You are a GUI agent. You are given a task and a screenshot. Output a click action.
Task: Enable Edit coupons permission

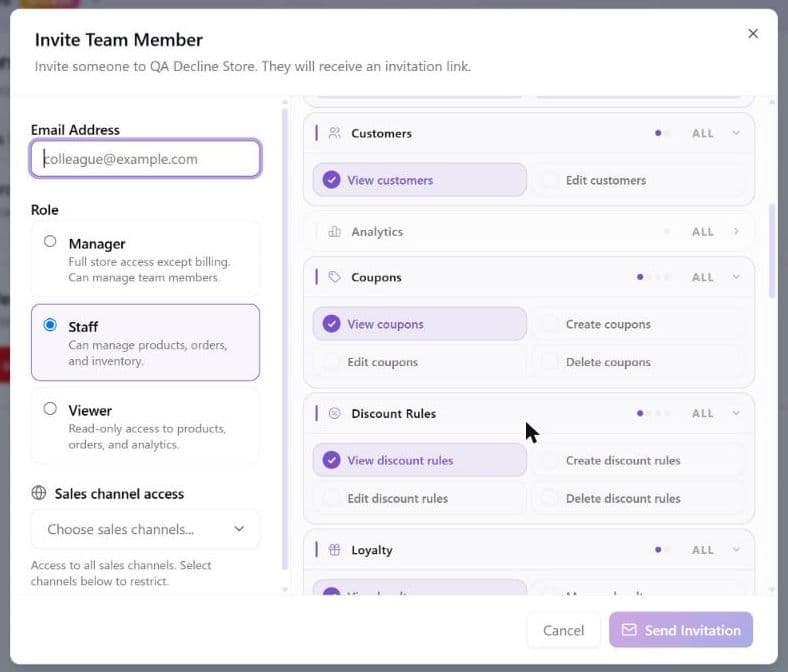[x=420, y=362]
